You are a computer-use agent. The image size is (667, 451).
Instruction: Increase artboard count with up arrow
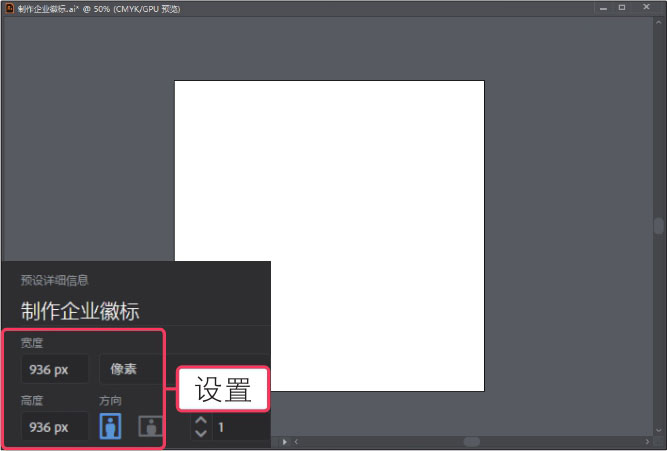point(201,420)
